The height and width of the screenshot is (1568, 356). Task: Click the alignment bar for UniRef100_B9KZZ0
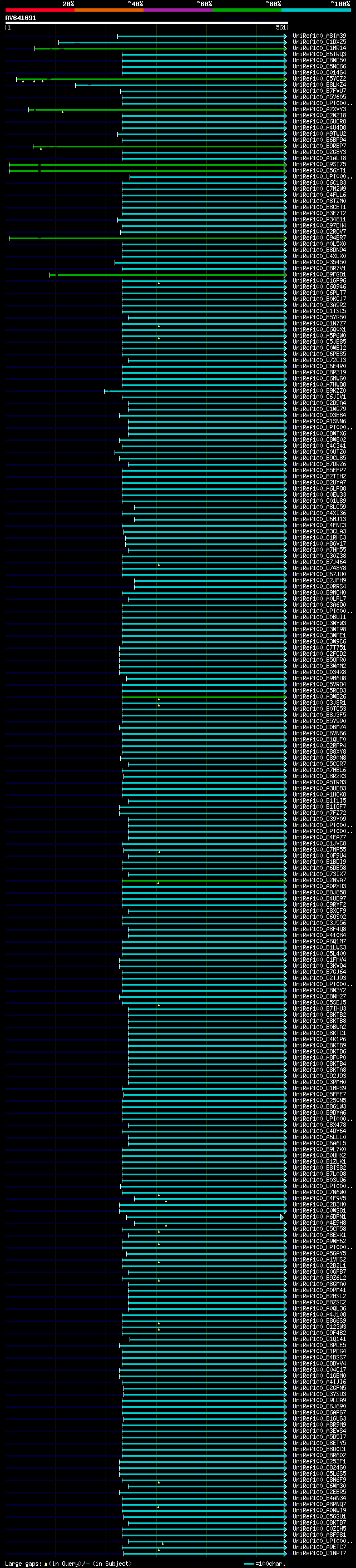(x=195, y=391)
